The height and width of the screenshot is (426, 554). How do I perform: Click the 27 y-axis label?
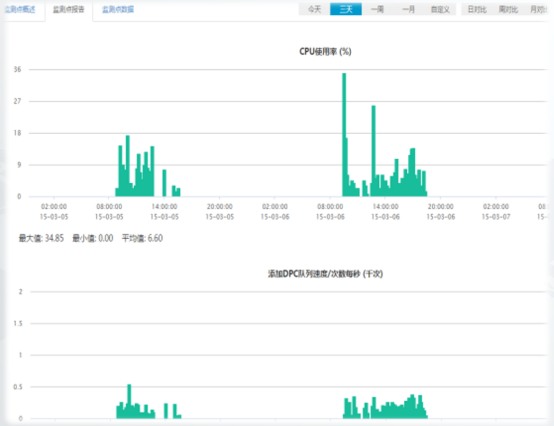[18, 101]
